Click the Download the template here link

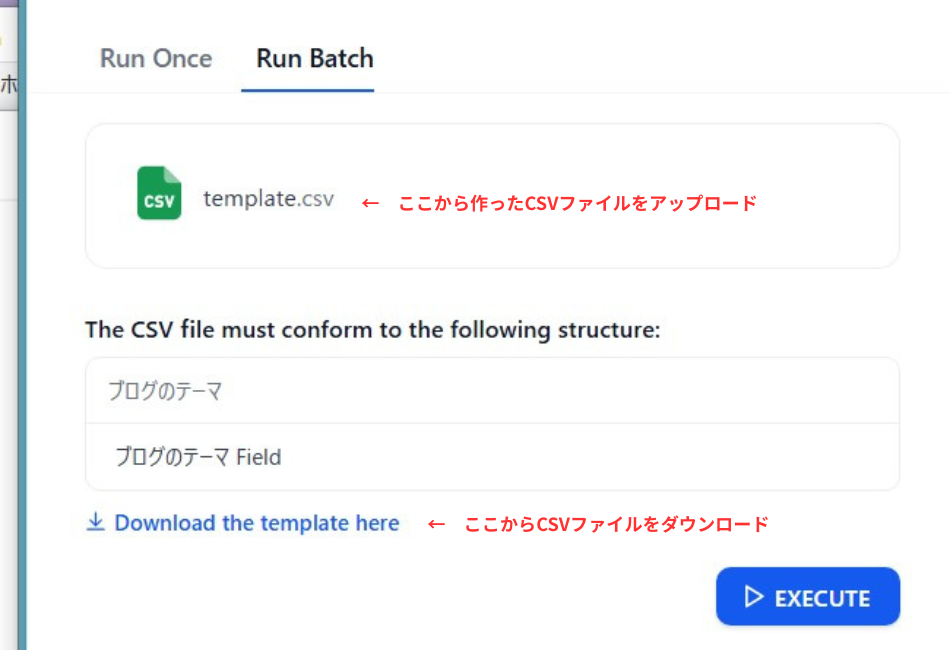(257, 522)
